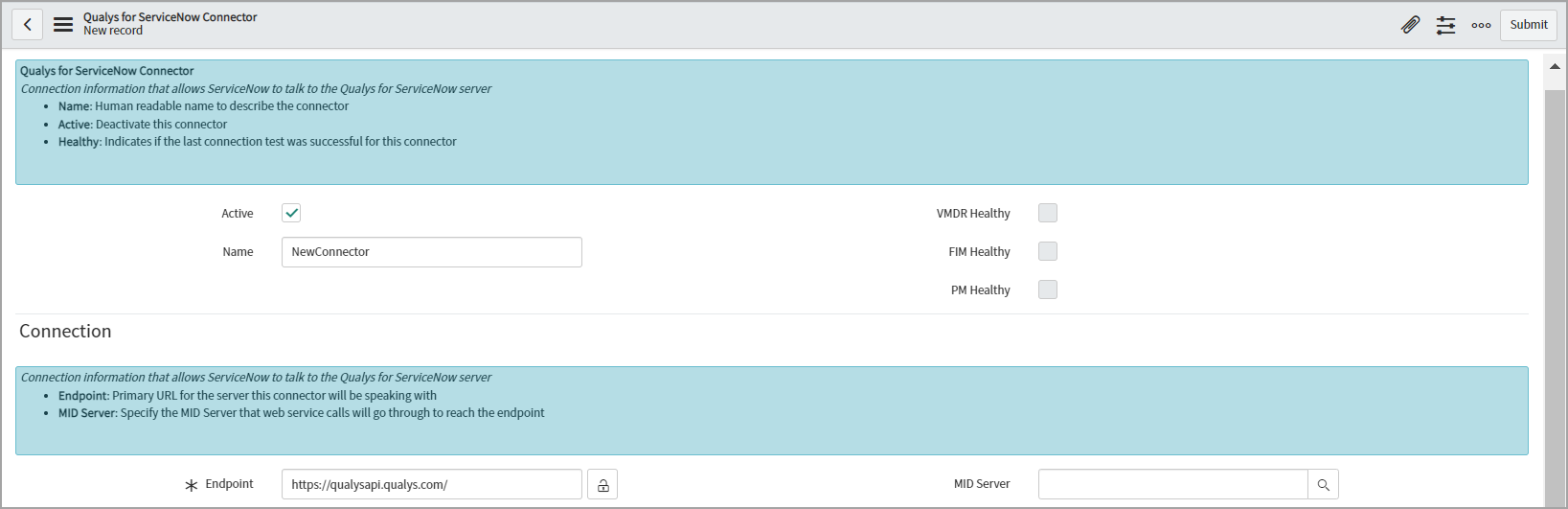Toggle the PM Healthy checkbox
Viewport: 1568px width, 509px height.
click(1048, 289)
